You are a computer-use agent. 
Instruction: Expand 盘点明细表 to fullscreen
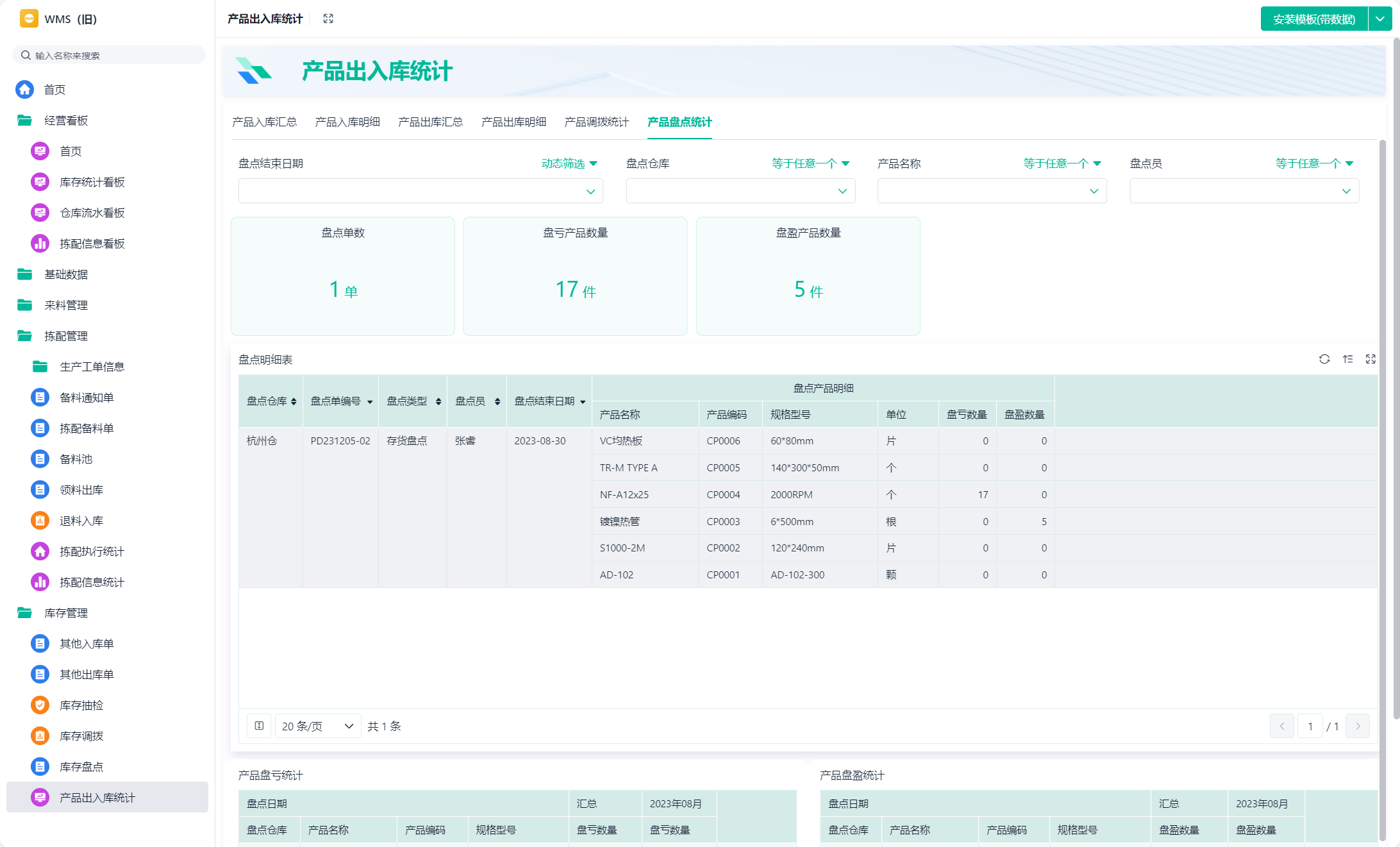1371,359
